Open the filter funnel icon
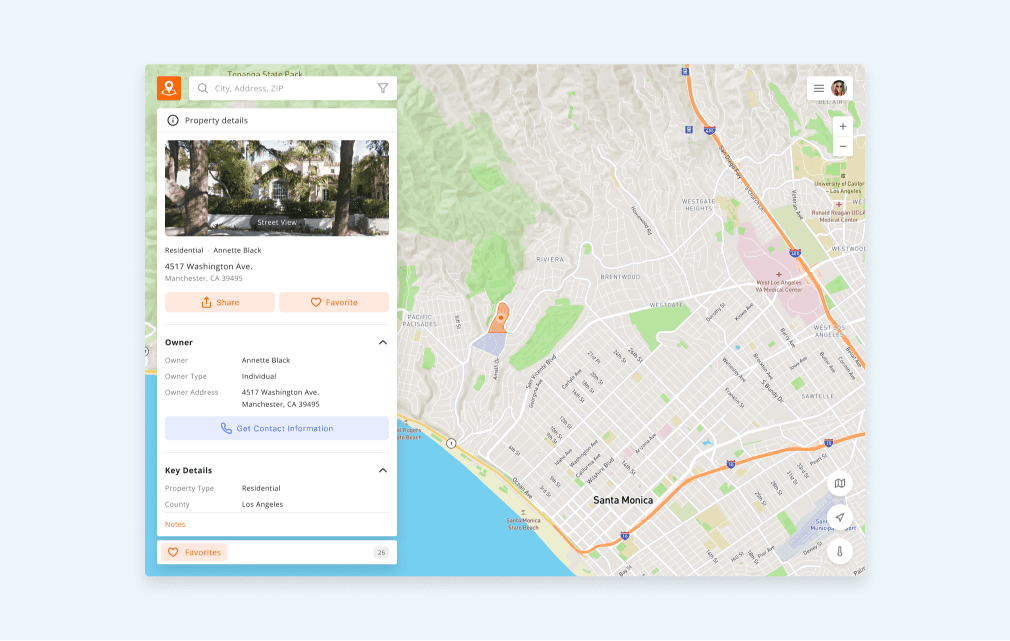1010x641 pixels. (x=383, y=88)
